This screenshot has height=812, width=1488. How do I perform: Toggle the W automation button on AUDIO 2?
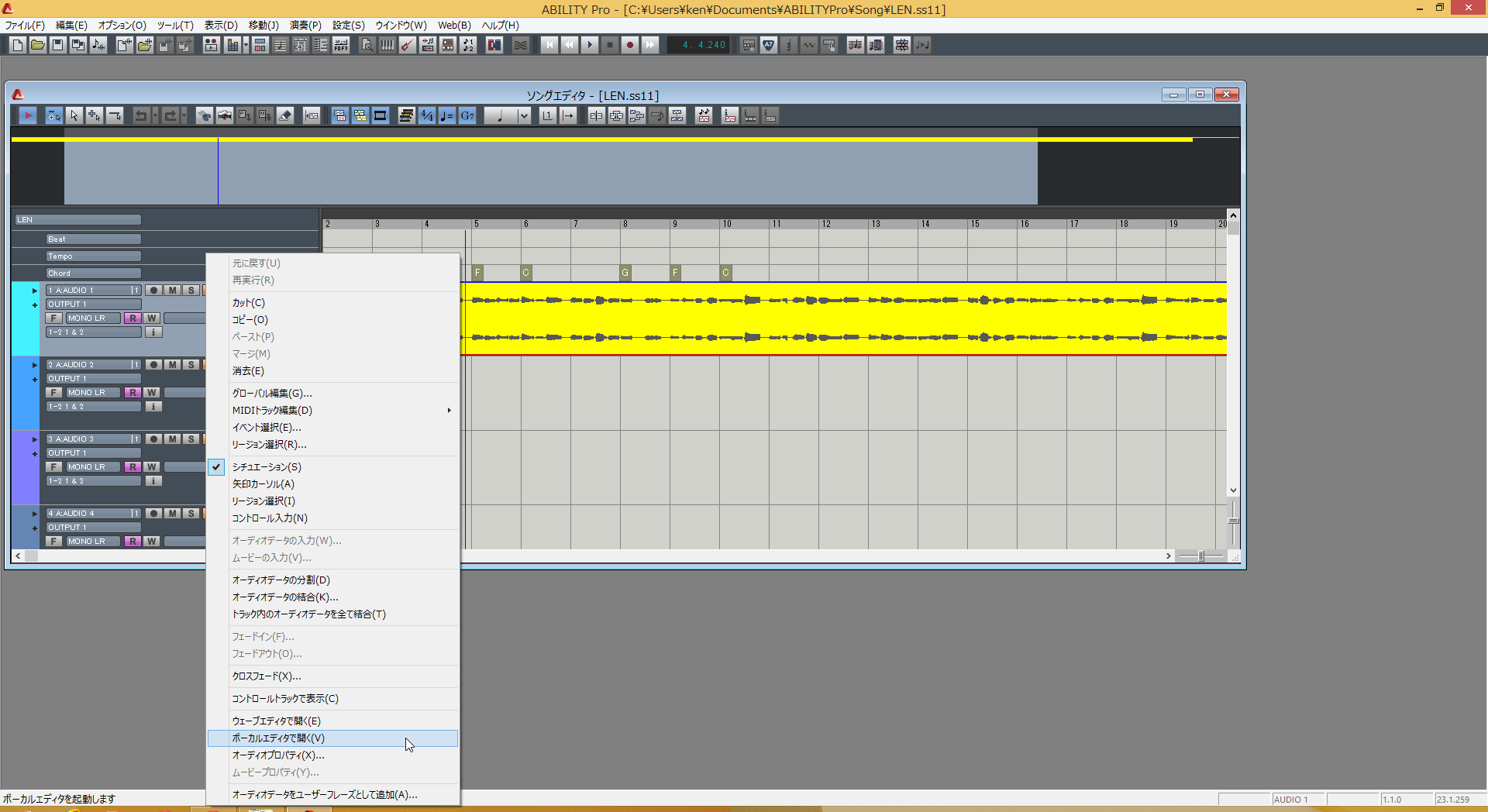tap(152, 393)
